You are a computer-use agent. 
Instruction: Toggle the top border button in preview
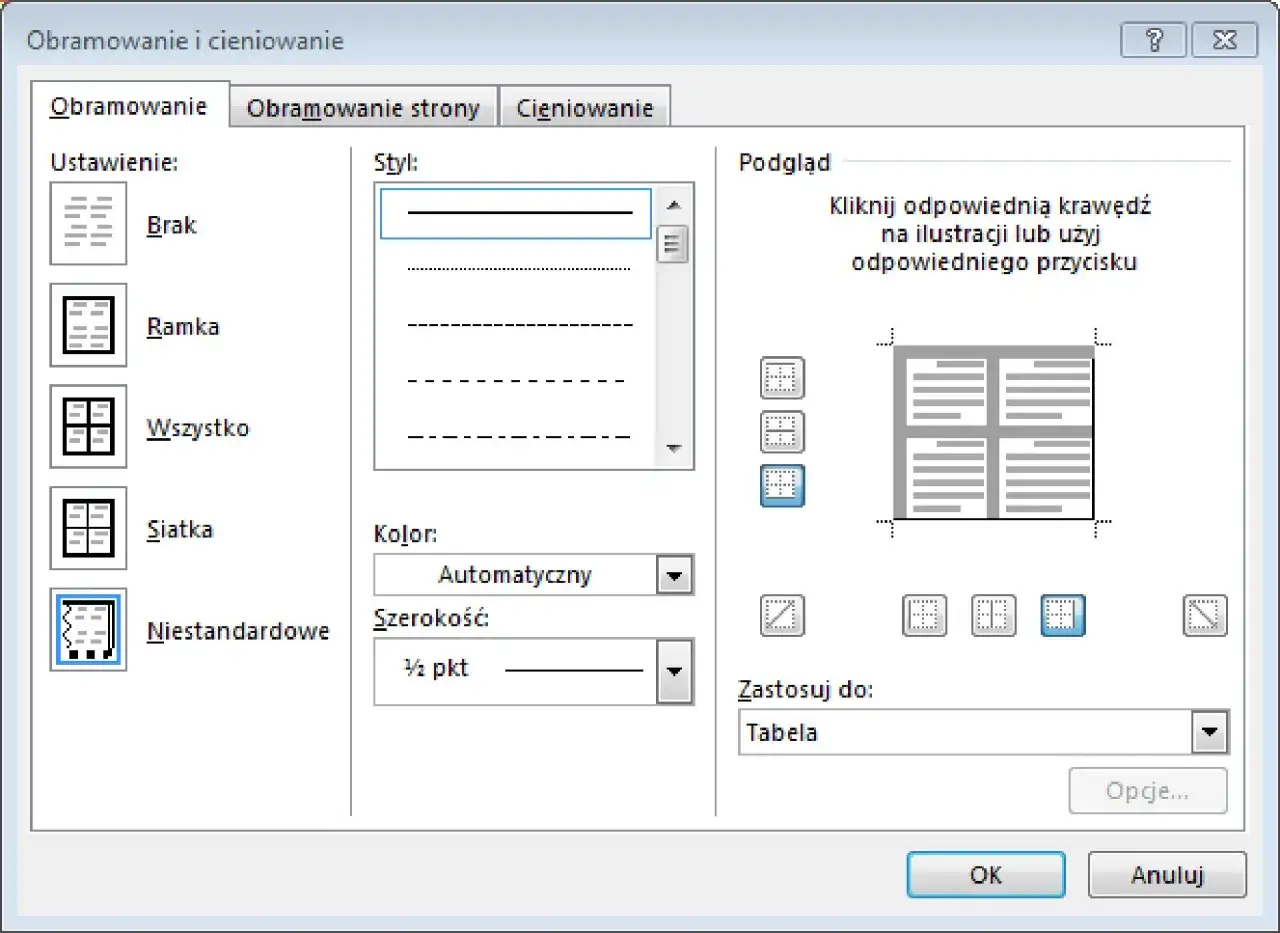click(782, 378)
